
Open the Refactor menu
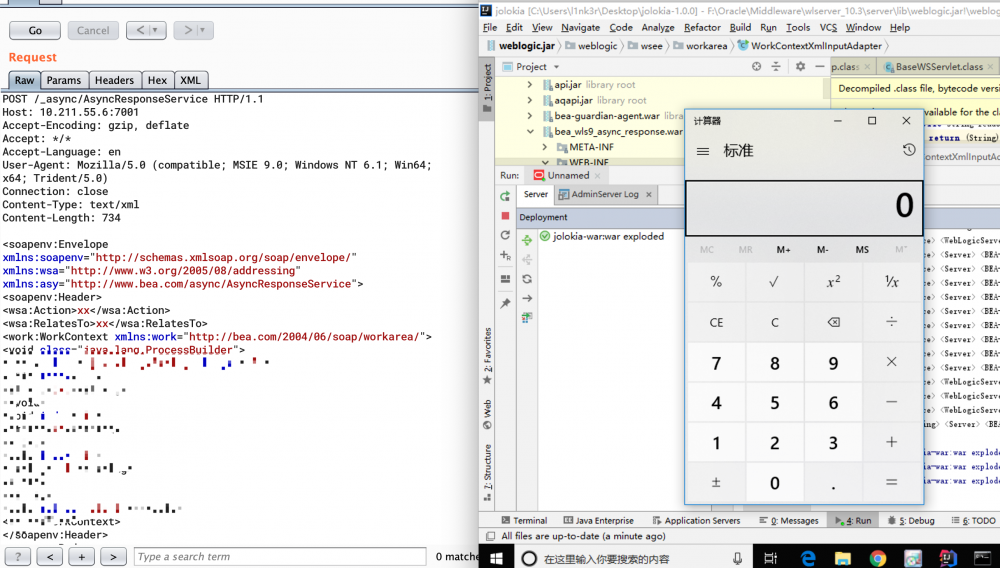pos(702,28)
